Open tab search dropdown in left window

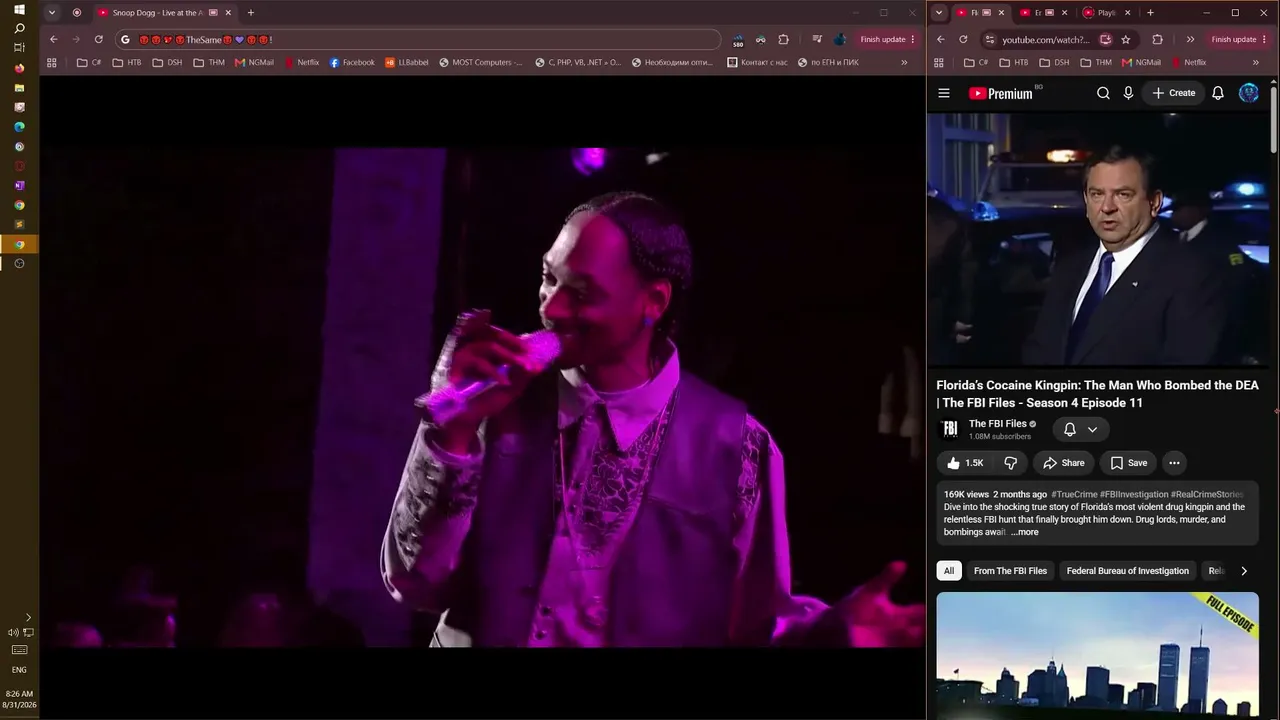click(52, 13)
